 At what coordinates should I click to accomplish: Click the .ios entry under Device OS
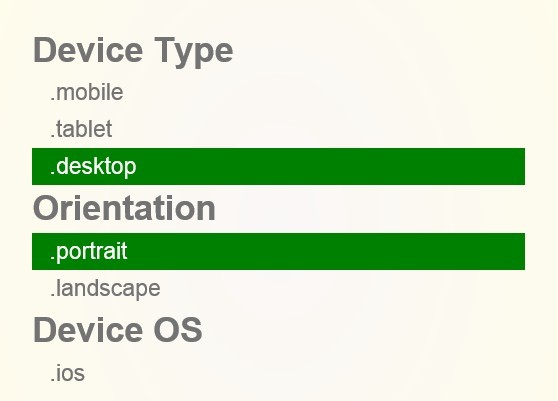278,373
